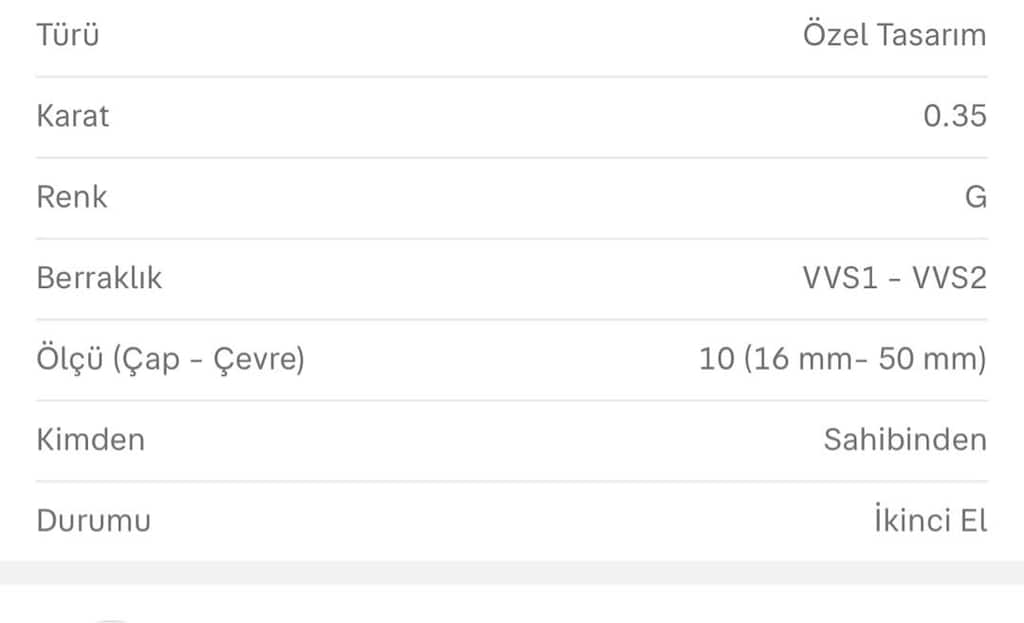The width and height of the screenshot is (1024, 623).
Task: Tap the partially visible avatar icon at bottom
Action: 112,620
